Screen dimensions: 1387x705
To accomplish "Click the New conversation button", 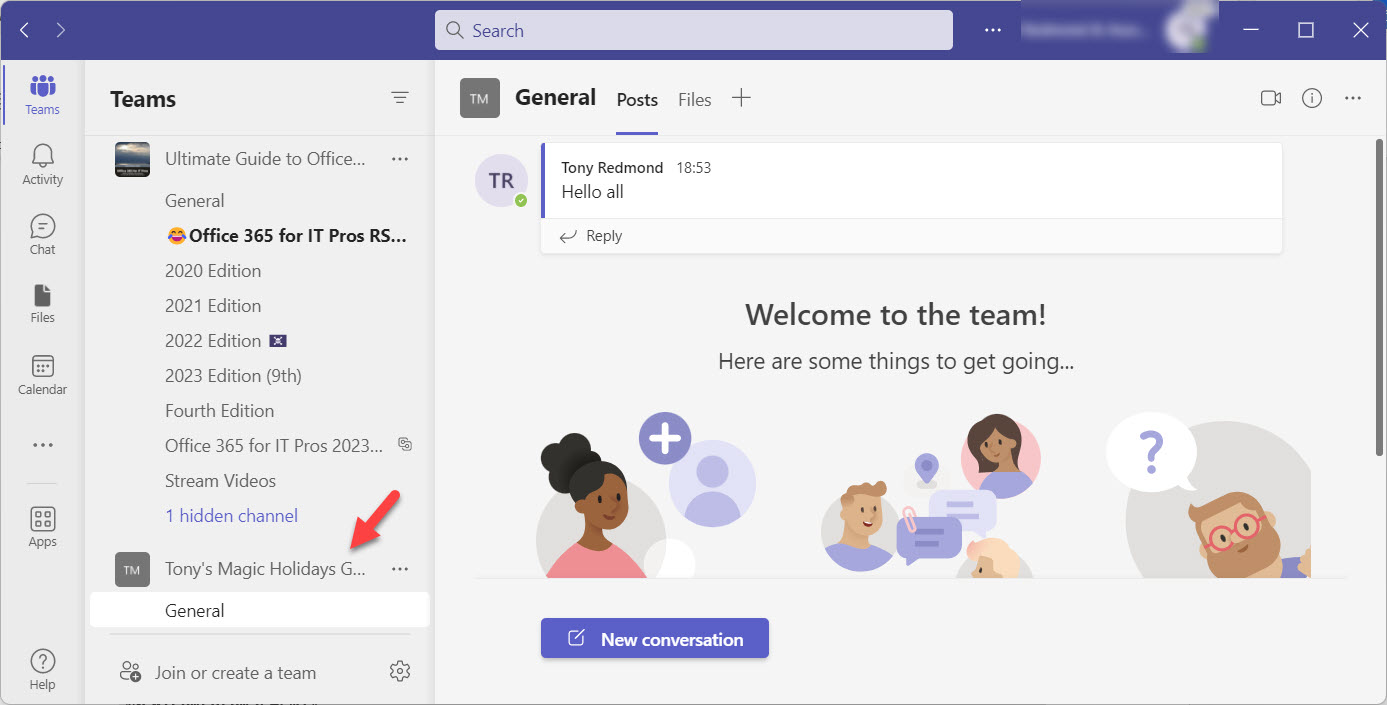I will [655, 639].
